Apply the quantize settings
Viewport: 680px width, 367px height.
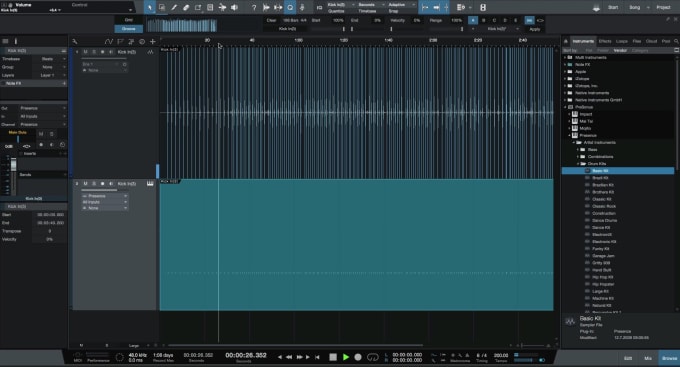[535, 29]
